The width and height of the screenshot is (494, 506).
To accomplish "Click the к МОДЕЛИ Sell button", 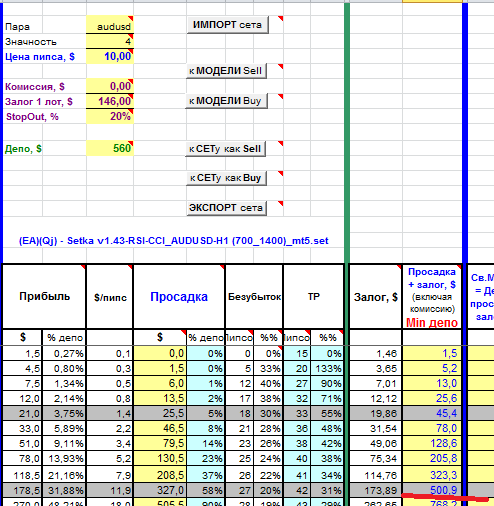I will coord(226,71).
